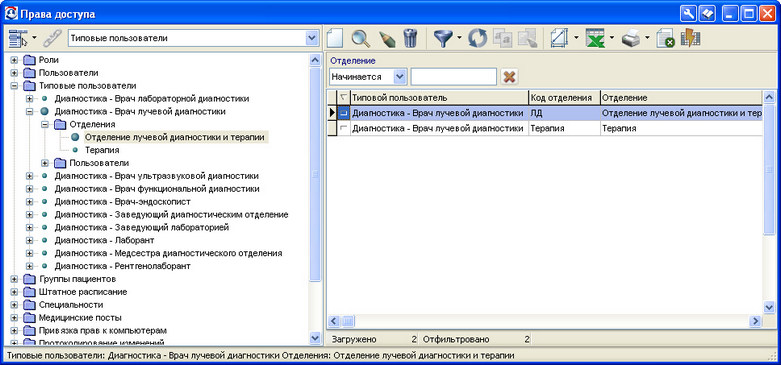Image resolution: width=781 pixels, height=365 pixels.
Task: Expand Диагностика - Врач ультразвуковой диагностики
Action: (x=29, y=176)
